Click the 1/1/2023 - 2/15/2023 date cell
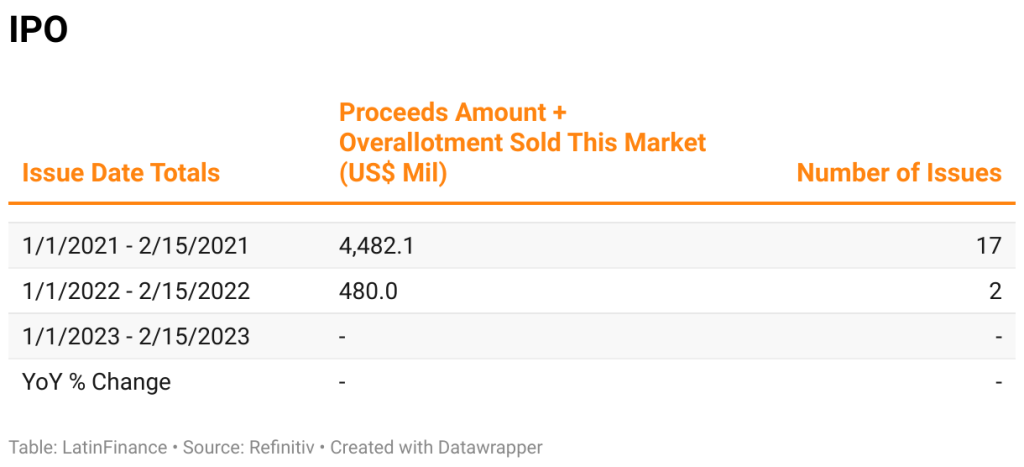Screen dimensions: 1024x467 coord(135,336)
